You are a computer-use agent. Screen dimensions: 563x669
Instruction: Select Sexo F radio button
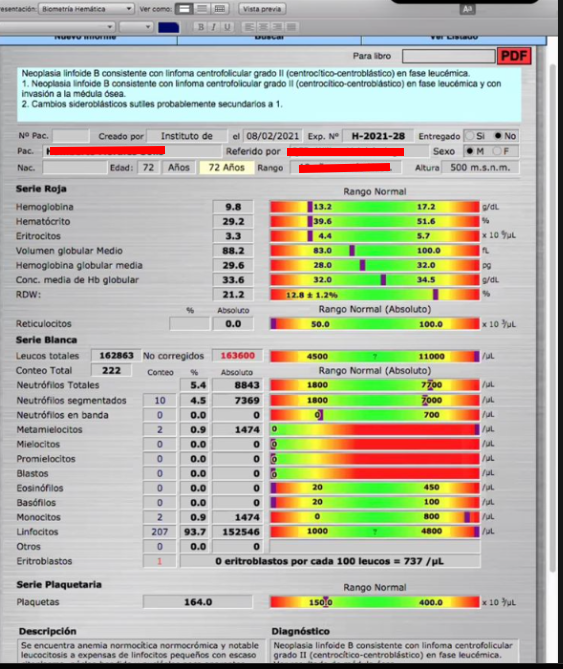click(x=496, y=151)
